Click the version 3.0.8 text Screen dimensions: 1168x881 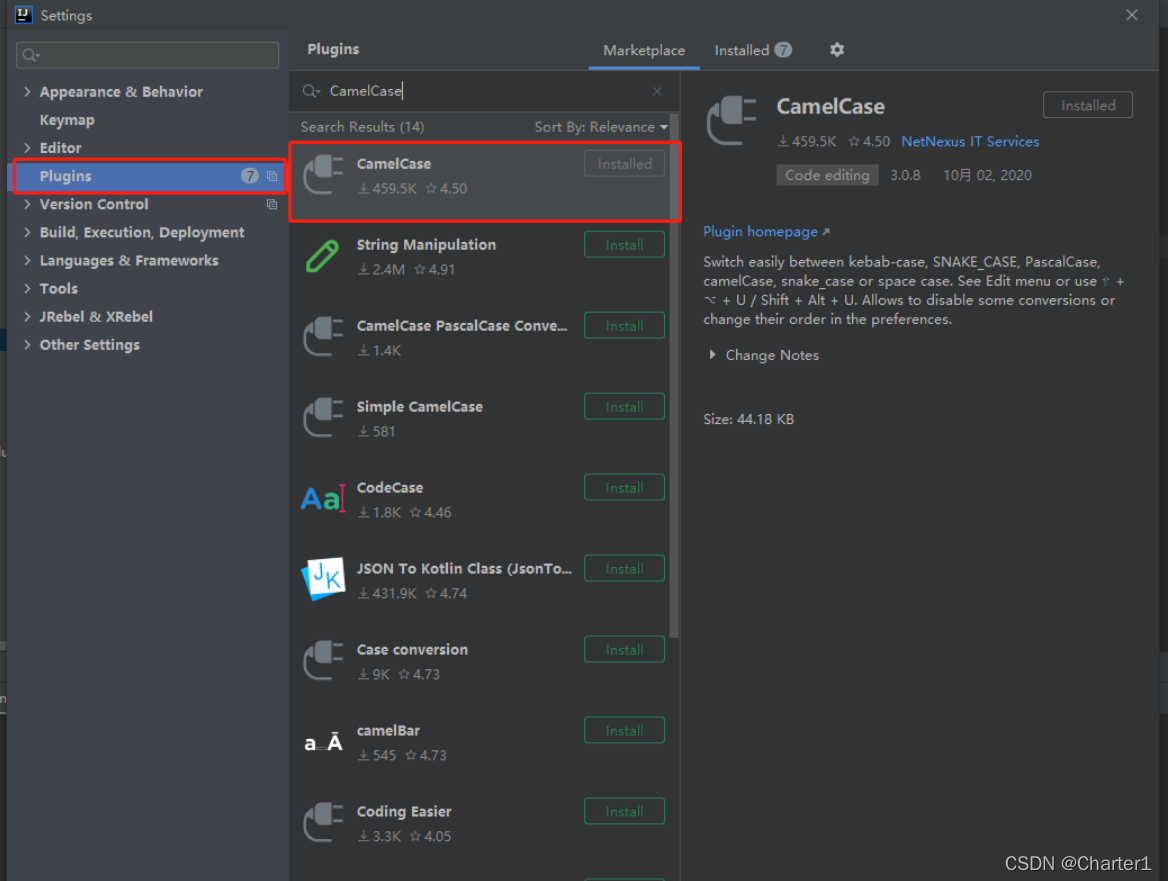pyautogui.click(x=905, y=175)
